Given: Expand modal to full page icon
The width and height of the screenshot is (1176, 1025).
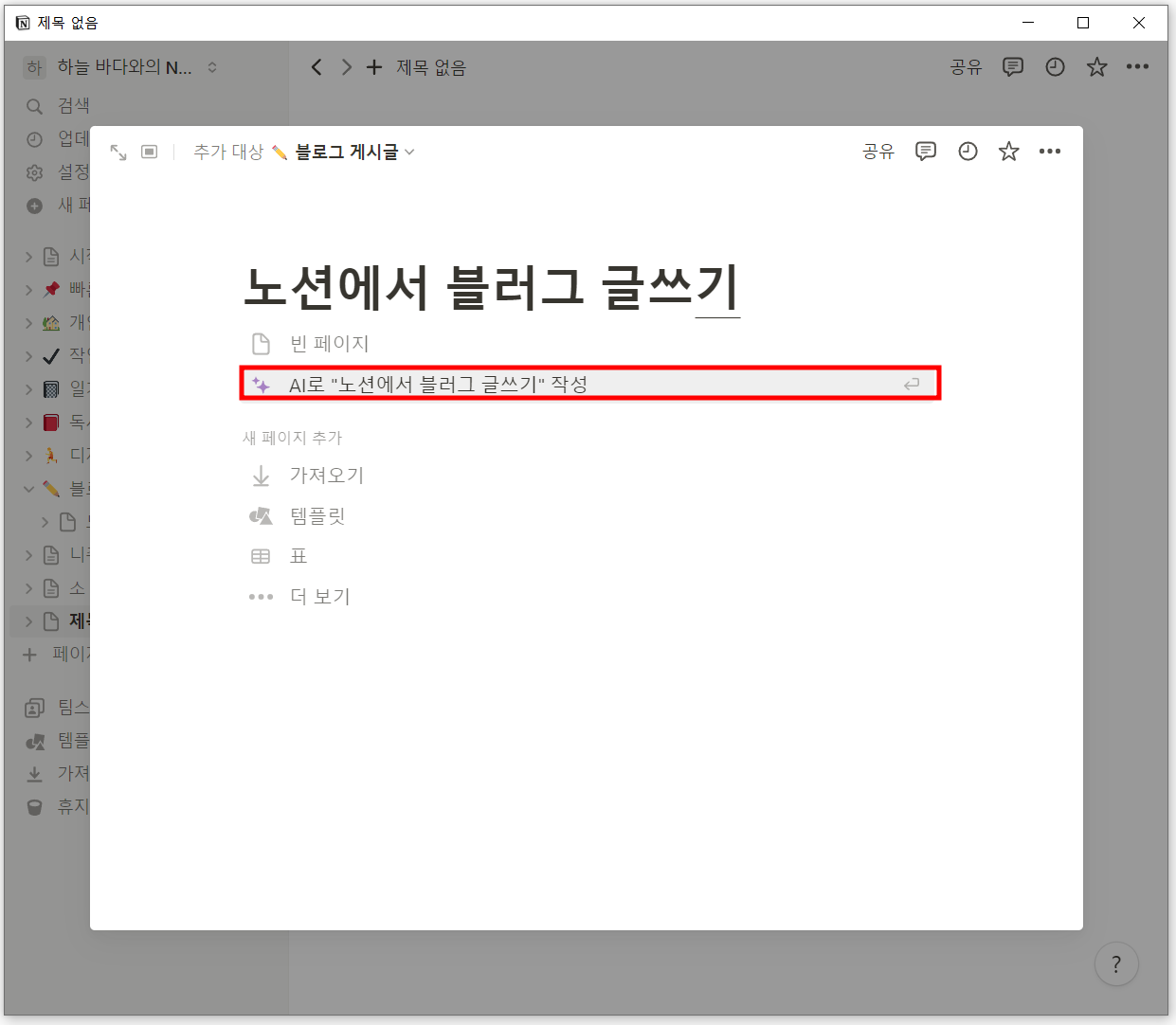Looking at the screenshot, I should click(118, 152).
